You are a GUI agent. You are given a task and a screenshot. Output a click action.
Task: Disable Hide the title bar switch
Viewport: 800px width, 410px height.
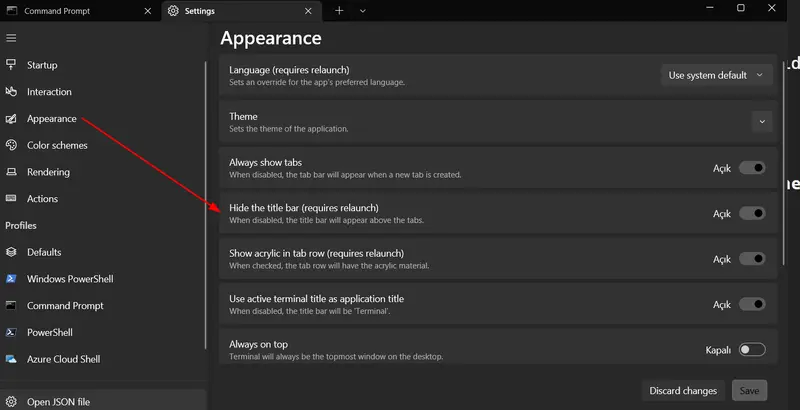point(752,213)
